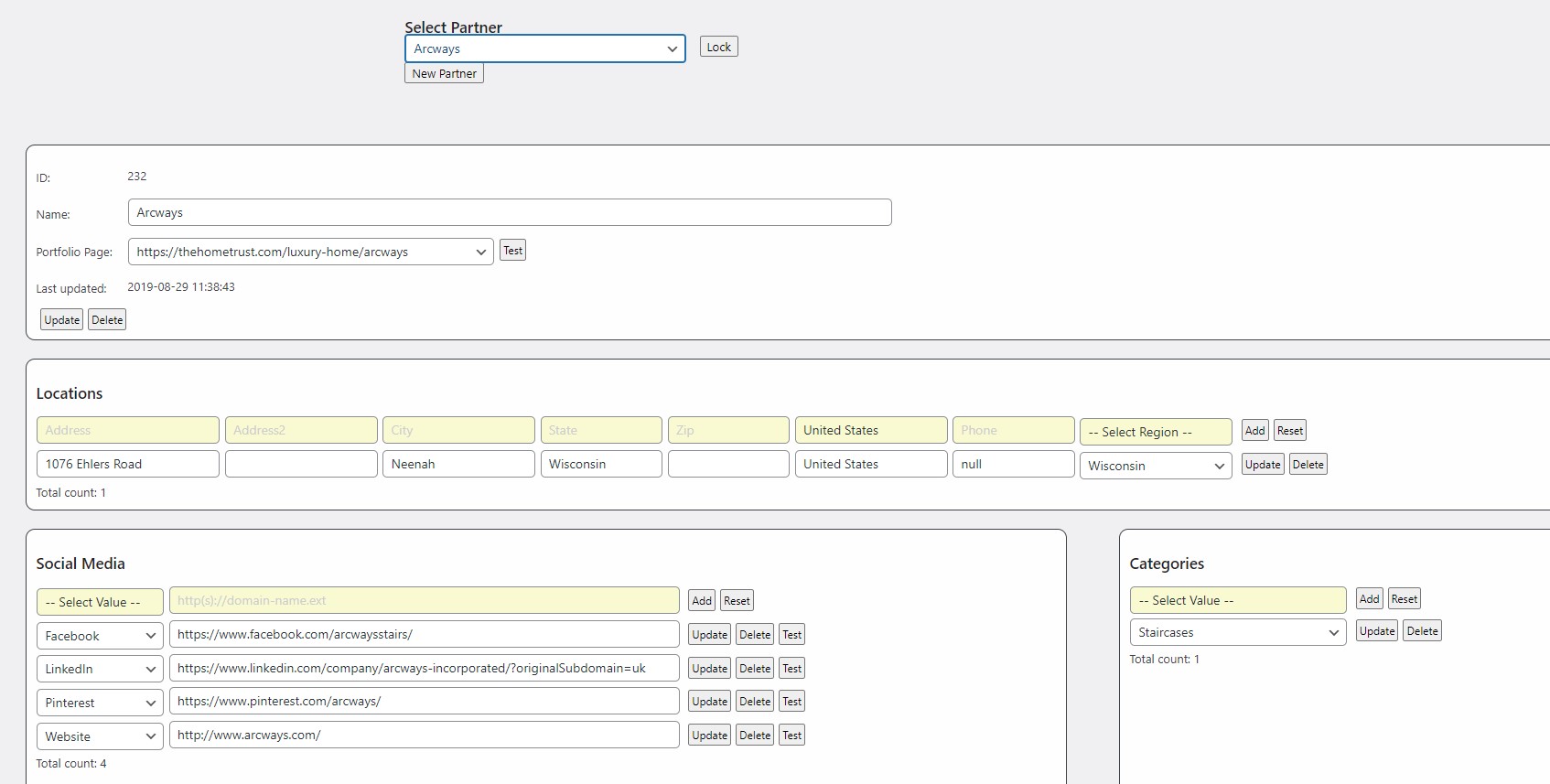Click Delete in the Facebook row
This screenshot has height=784, width=1550.
[755, 634]
